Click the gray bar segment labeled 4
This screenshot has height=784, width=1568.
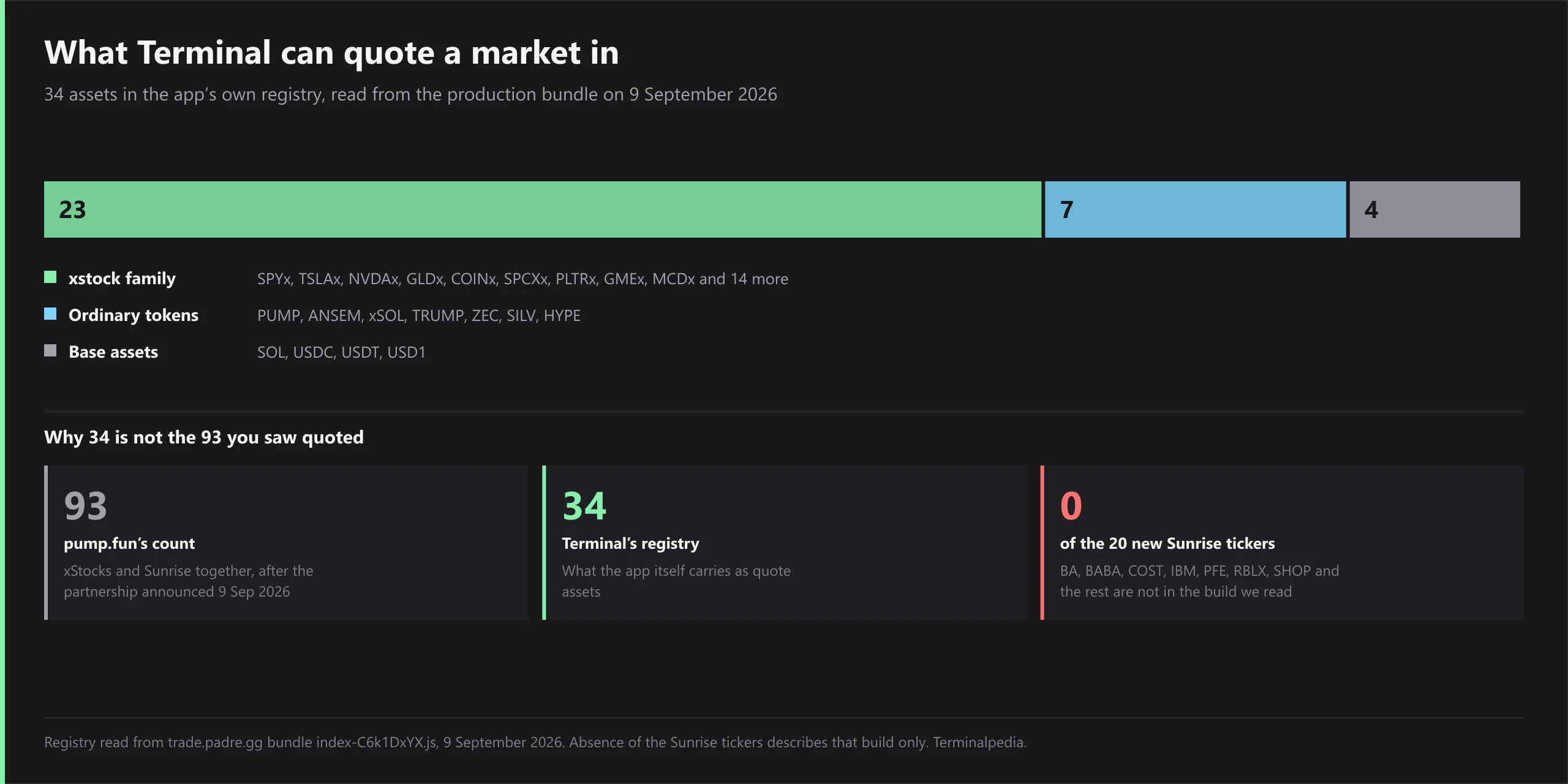(x=1434, y=209)
